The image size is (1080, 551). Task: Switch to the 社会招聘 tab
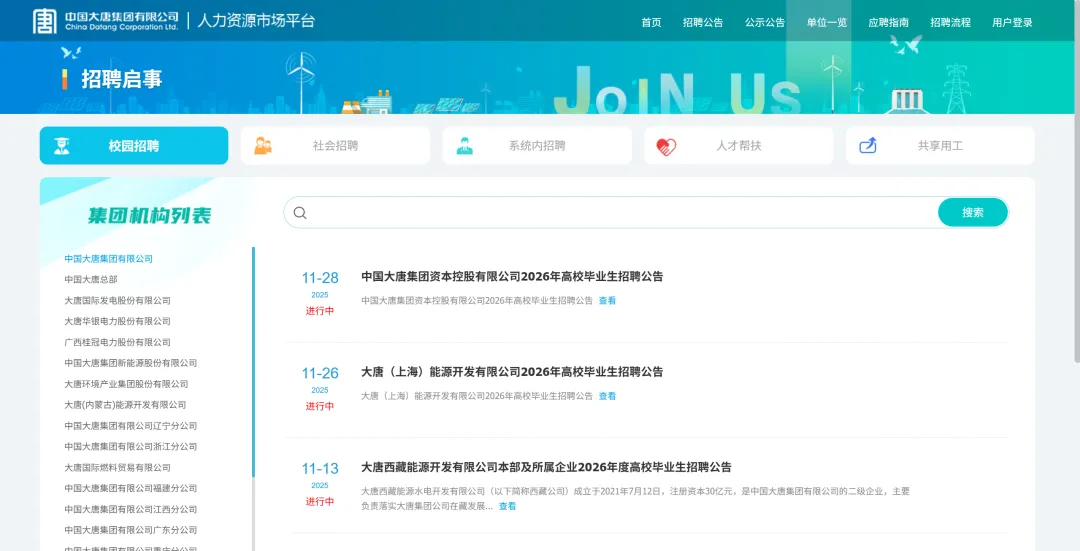[335, 145]
